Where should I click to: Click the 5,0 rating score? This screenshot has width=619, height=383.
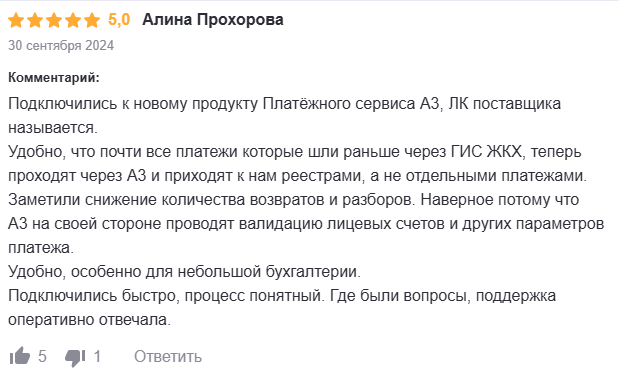tap(119, 19)
